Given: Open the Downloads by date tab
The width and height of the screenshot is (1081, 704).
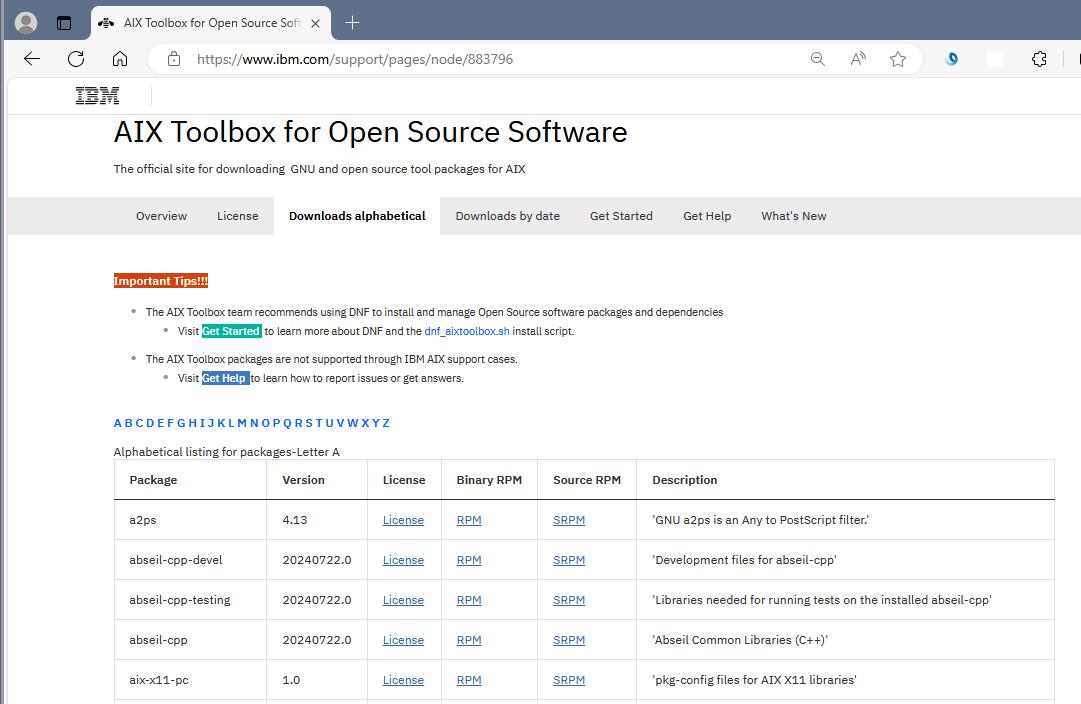Looking at the screenshot, I should [507, 216].
